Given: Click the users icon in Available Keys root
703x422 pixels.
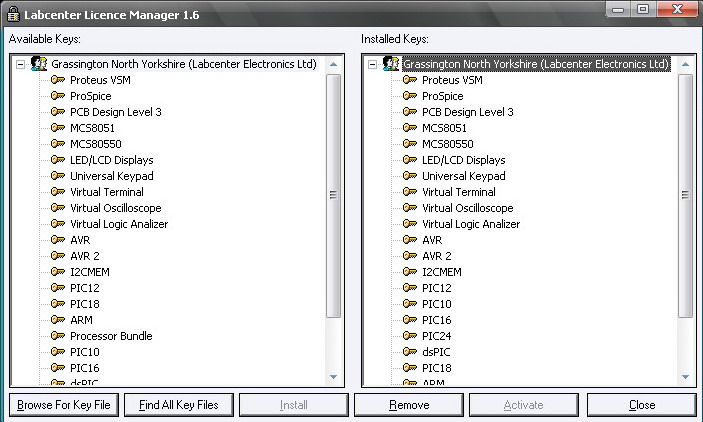Looking at the screenshot, I should point(39,64).
